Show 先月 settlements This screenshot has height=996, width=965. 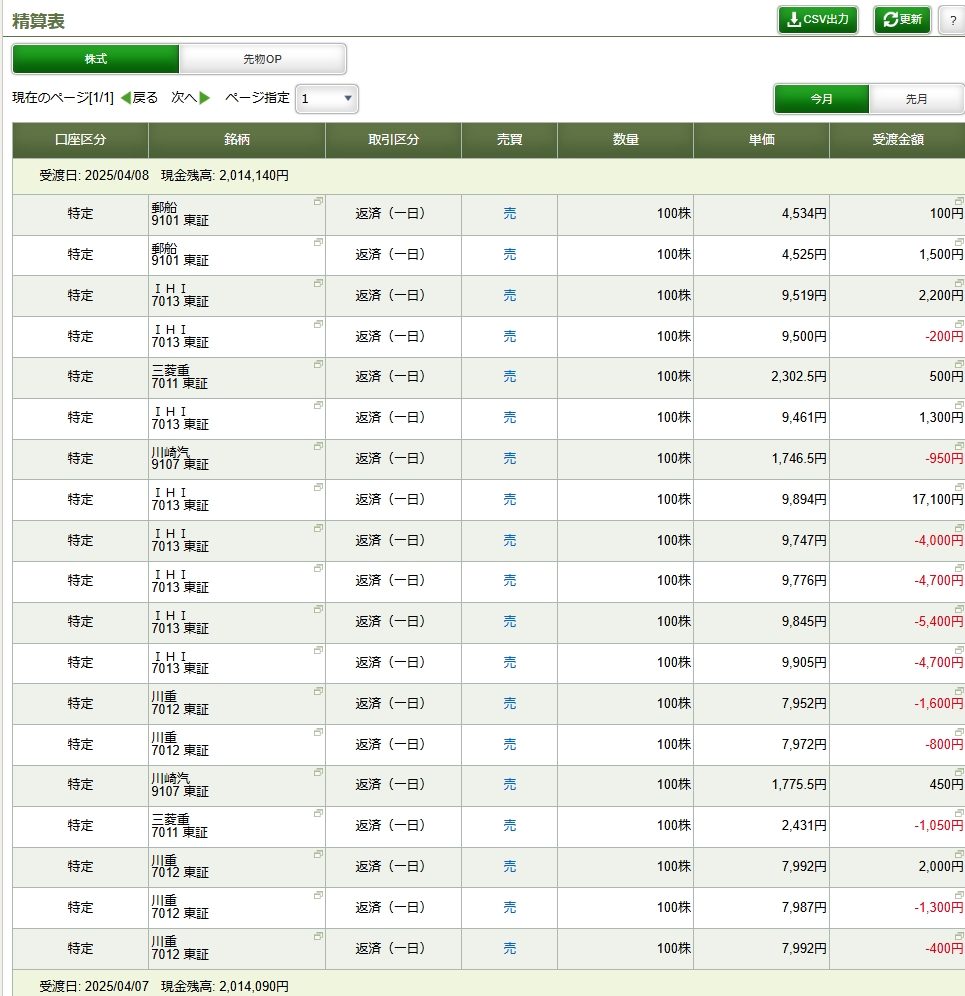[x=916, y=99]
